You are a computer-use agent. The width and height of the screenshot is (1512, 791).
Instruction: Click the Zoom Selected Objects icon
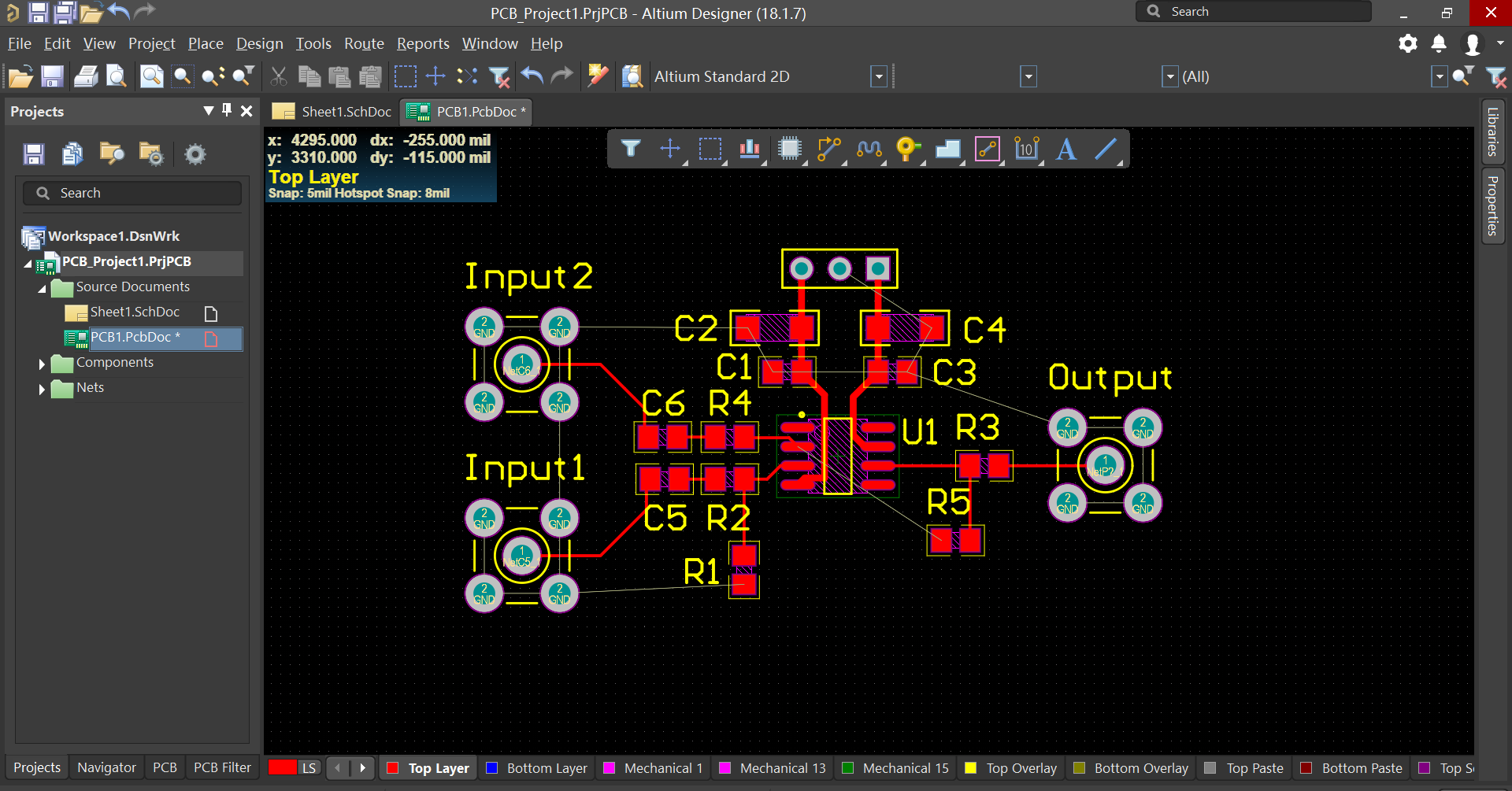pyautogui.click(x=213, y=76)
